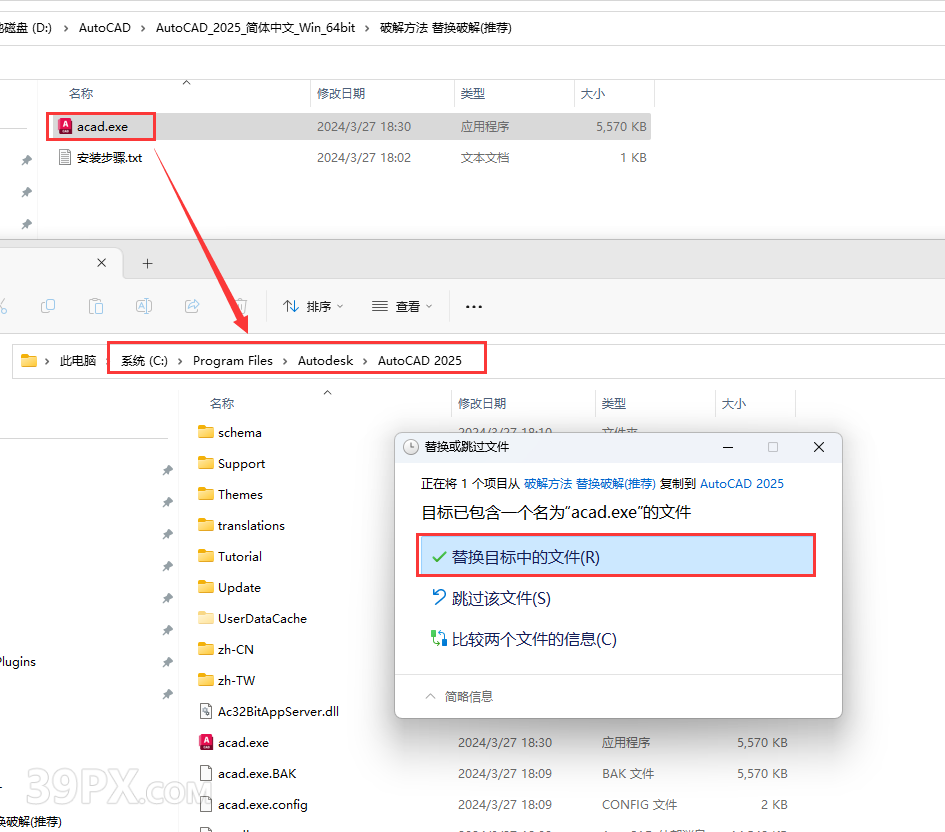Image resolution: width=945 pixels, height=832 pixels.
Task: Open the 查看 view dropdown
Action: click(402, 307)
